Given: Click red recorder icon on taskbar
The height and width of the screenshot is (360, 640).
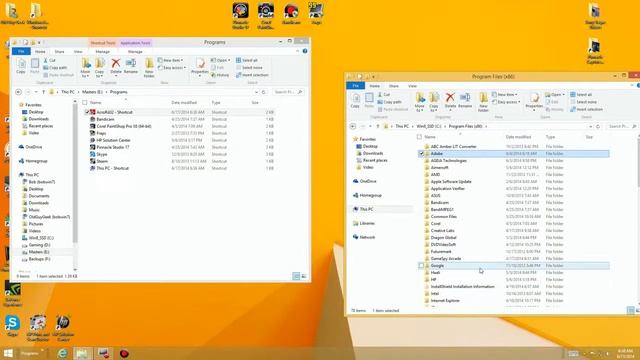Looking at the screenshot, I should 124,353.
